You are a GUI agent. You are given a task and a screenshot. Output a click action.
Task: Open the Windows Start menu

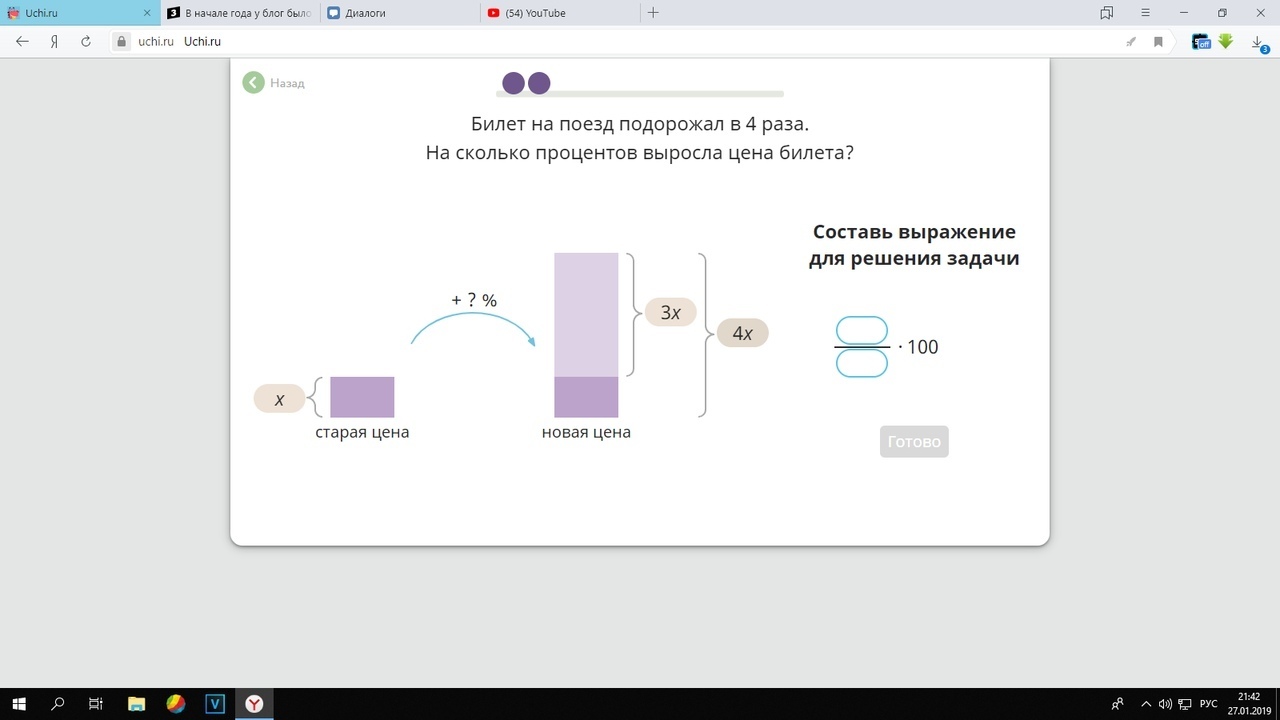click(x=19, y=704)
